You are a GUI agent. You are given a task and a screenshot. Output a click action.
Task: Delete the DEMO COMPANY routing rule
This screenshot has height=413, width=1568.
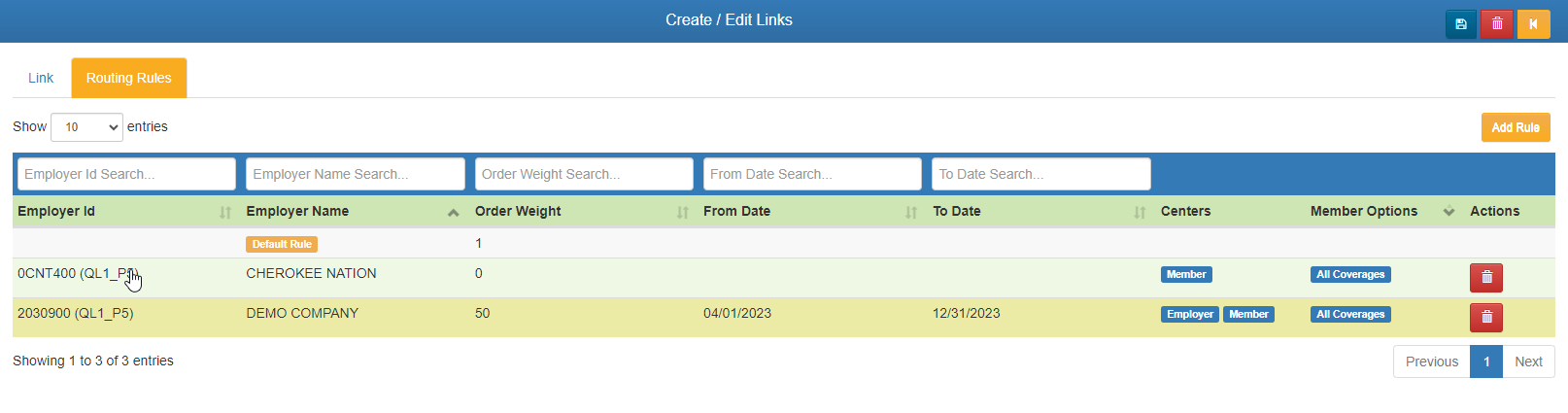point(1486,317)
